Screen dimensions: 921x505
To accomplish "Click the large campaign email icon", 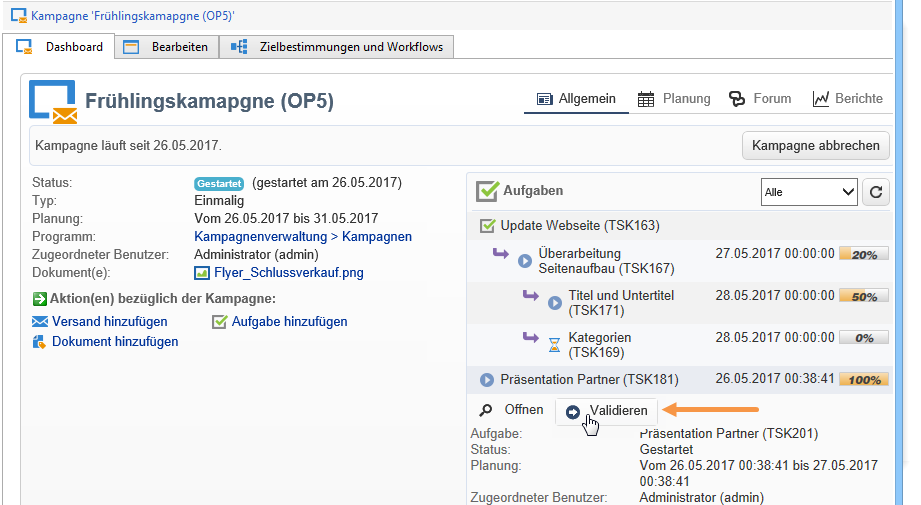I will [53, 102].
